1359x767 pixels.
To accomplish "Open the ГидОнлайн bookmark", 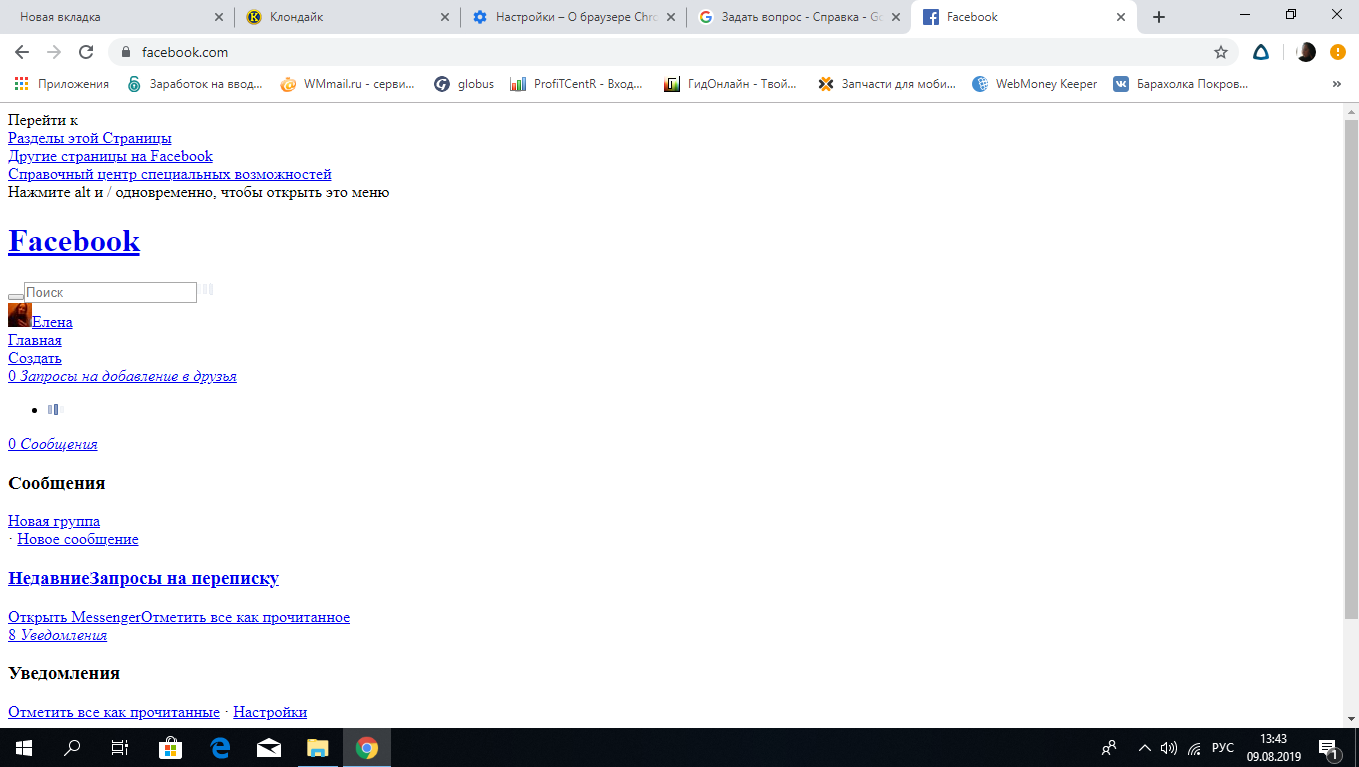I will point(730,84).
